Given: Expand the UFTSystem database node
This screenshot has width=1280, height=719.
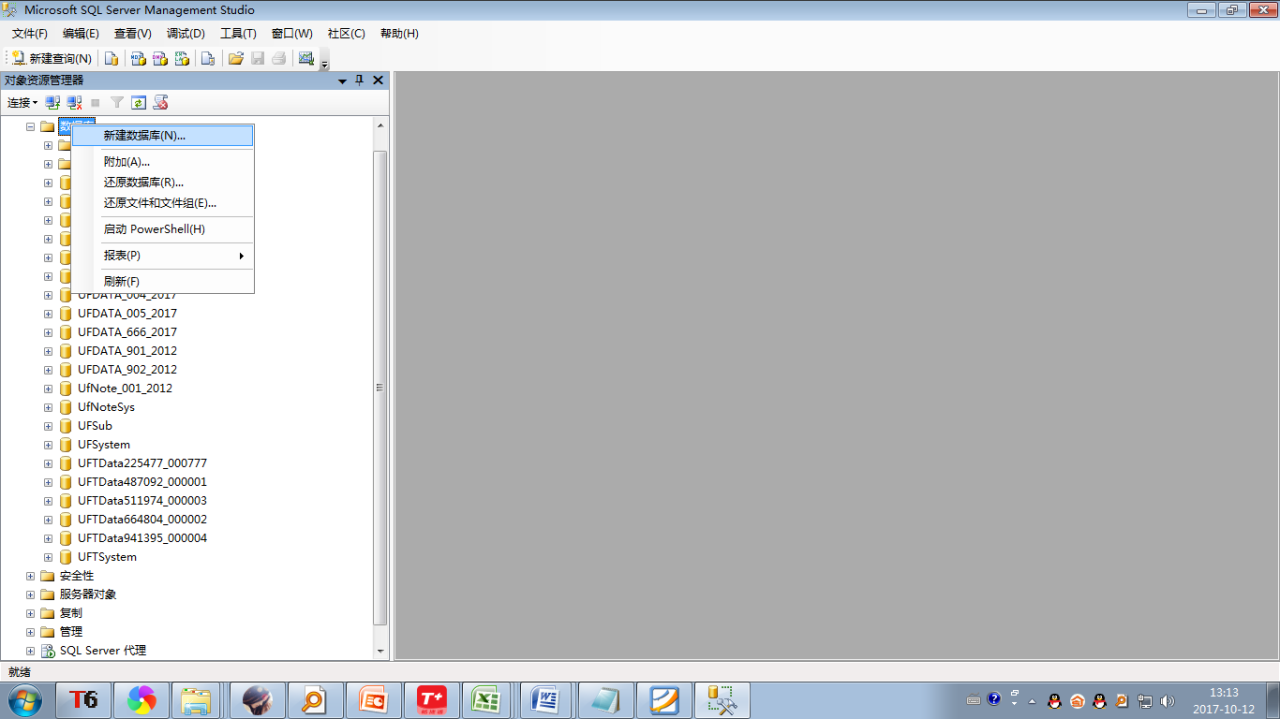Looking at the screenshot, I should click(x=48, y=558).
